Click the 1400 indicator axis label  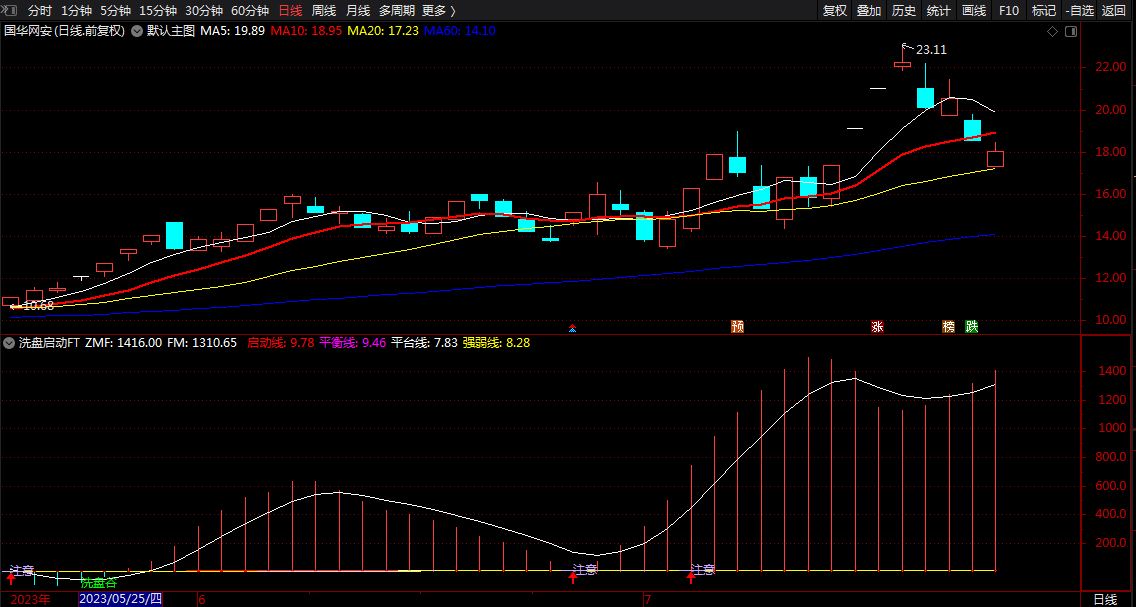(x=1111, y=371)
